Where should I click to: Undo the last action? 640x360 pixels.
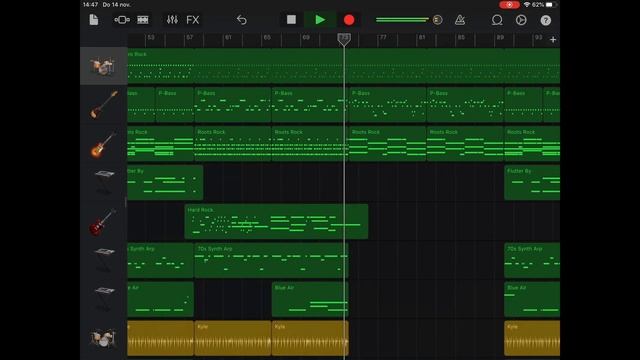pos(242,20)
